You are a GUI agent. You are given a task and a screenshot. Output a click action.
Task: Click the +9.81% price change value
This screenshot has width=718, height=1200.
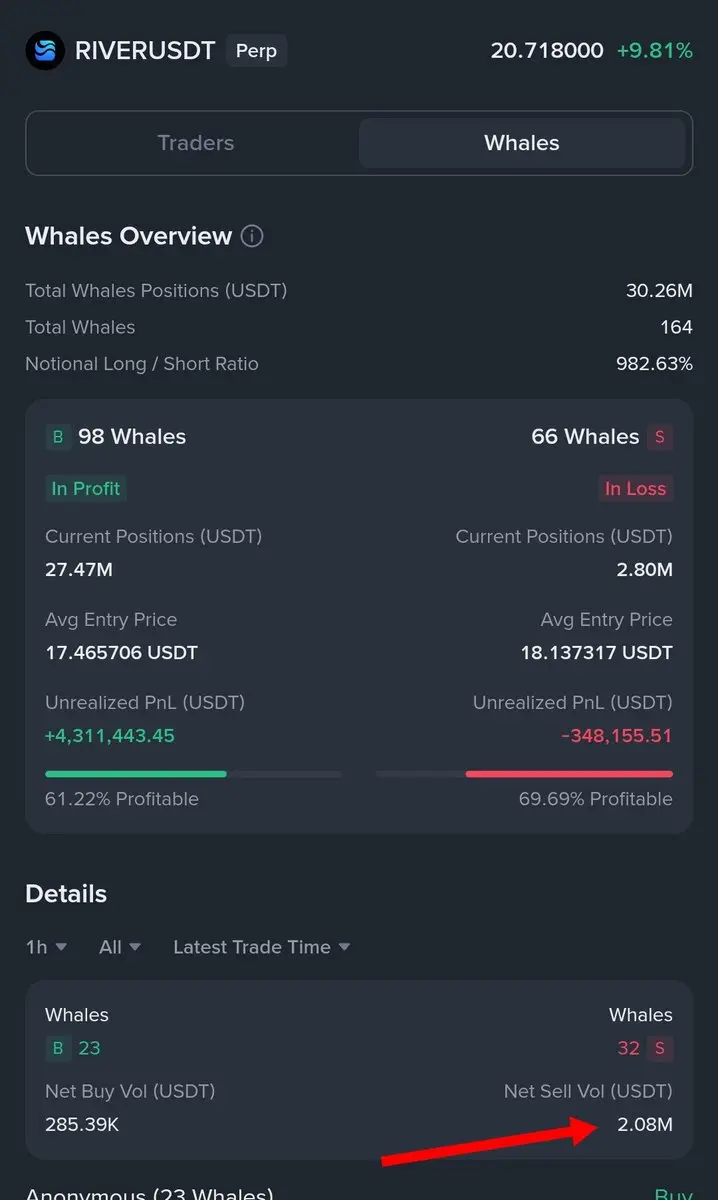tap(654, 51)
